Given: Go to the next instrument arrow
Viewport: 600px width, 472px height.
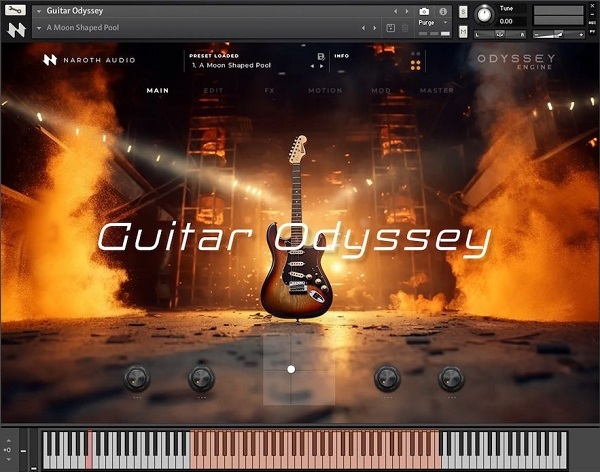Looking at the screenshot, I should [407, 11].
